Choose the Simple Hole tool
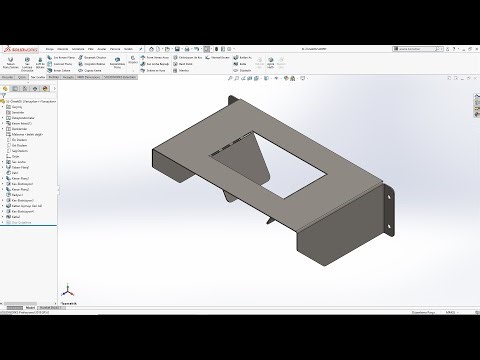Image resolution: width=480 pixels, height=360 pixels. coord(183,64)
